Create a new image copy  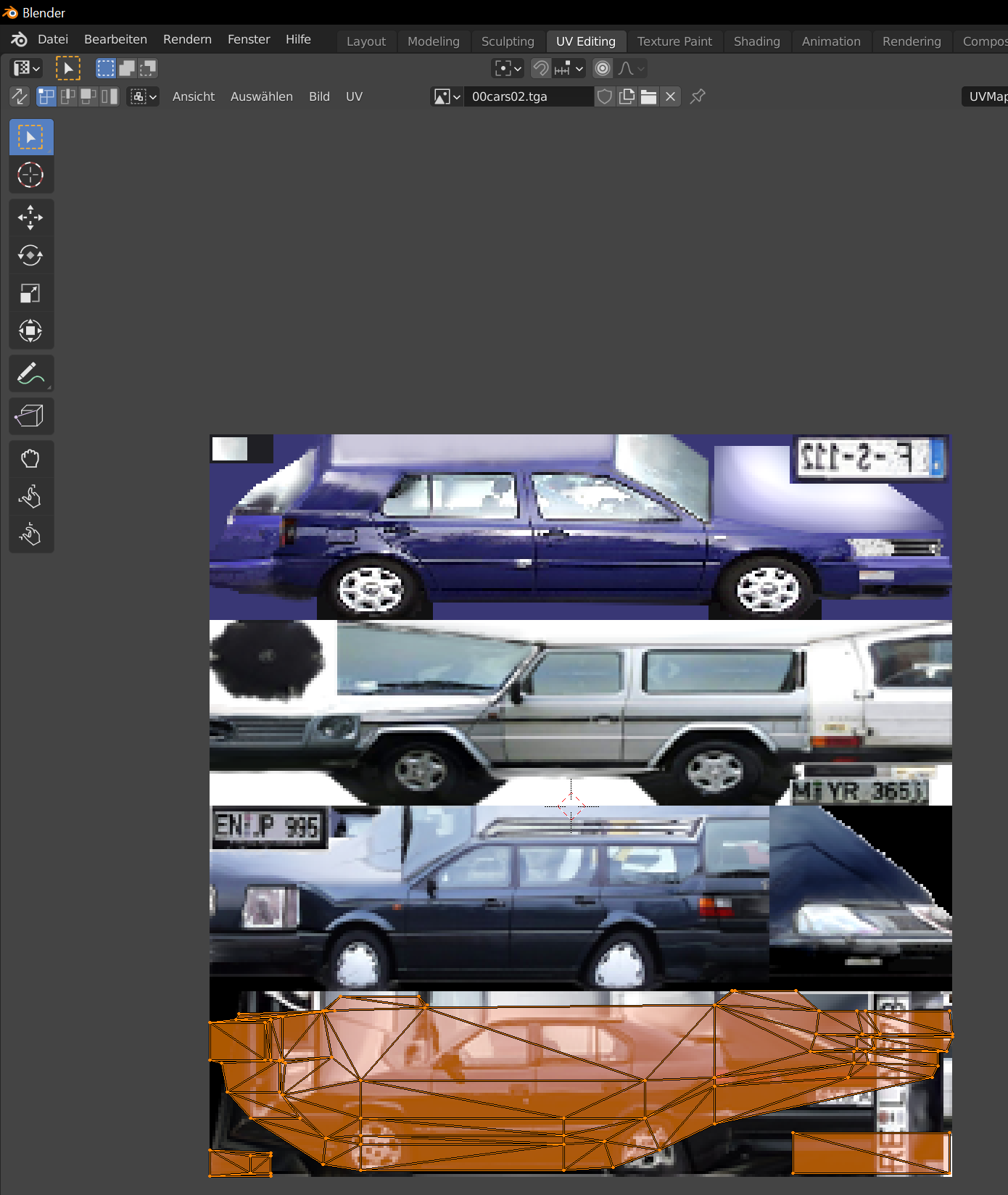pos(627,96)
